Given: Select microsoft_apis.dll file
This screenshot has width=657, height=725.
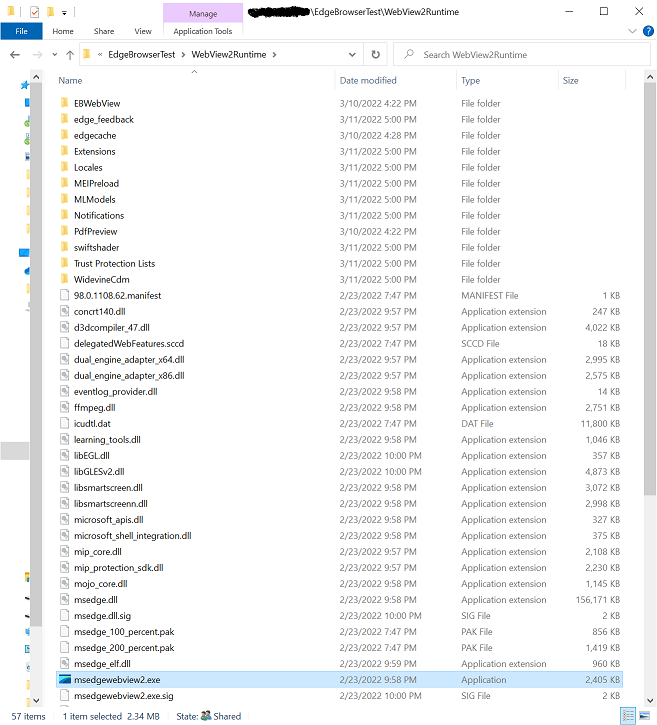Looking at the screenshot, I should (109, 520).
